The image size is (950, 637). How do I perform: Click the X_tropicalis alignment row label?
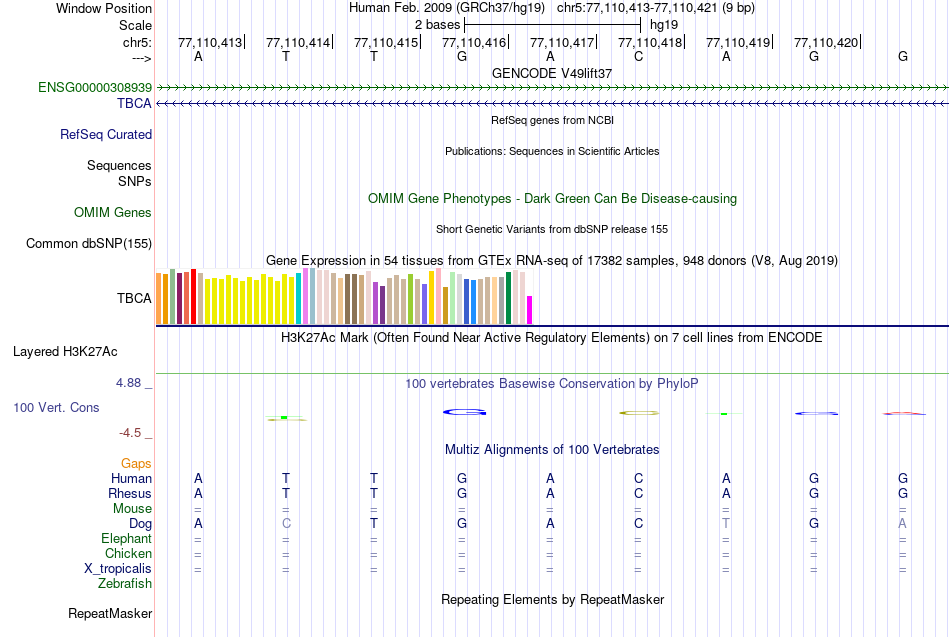(118, 569)
